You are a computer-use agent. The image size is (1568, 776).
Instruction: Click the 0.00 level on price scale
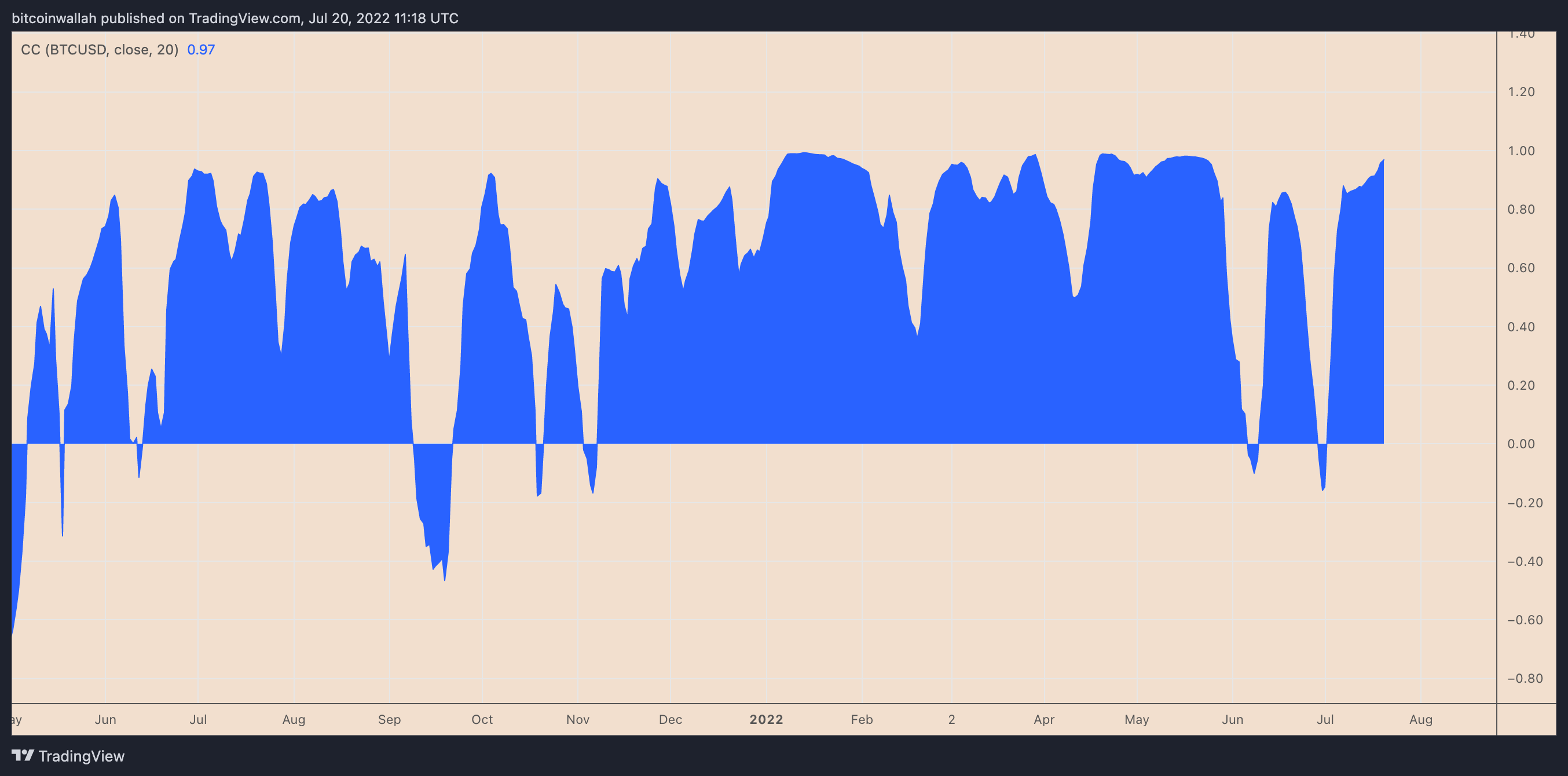pos(1521,444)
